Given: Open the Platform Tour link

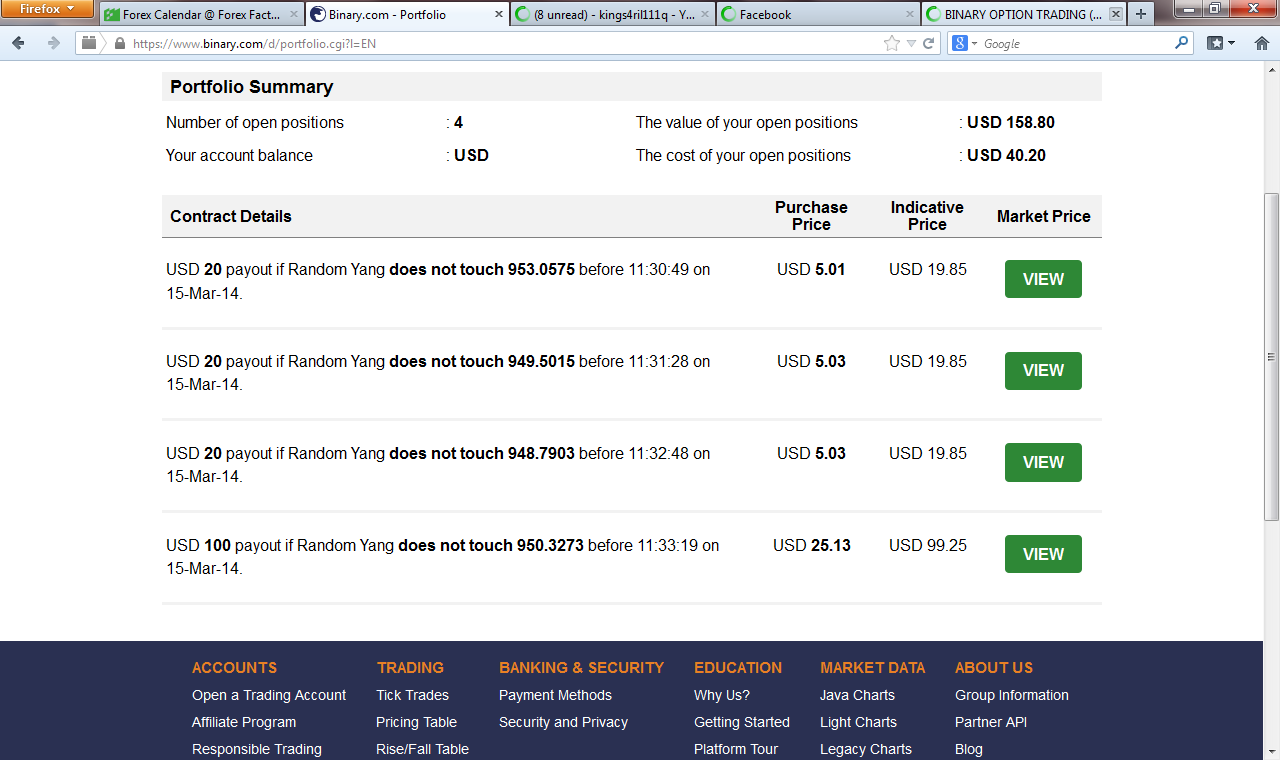Looking at the screenshot, I should click(x=736, y=749).
